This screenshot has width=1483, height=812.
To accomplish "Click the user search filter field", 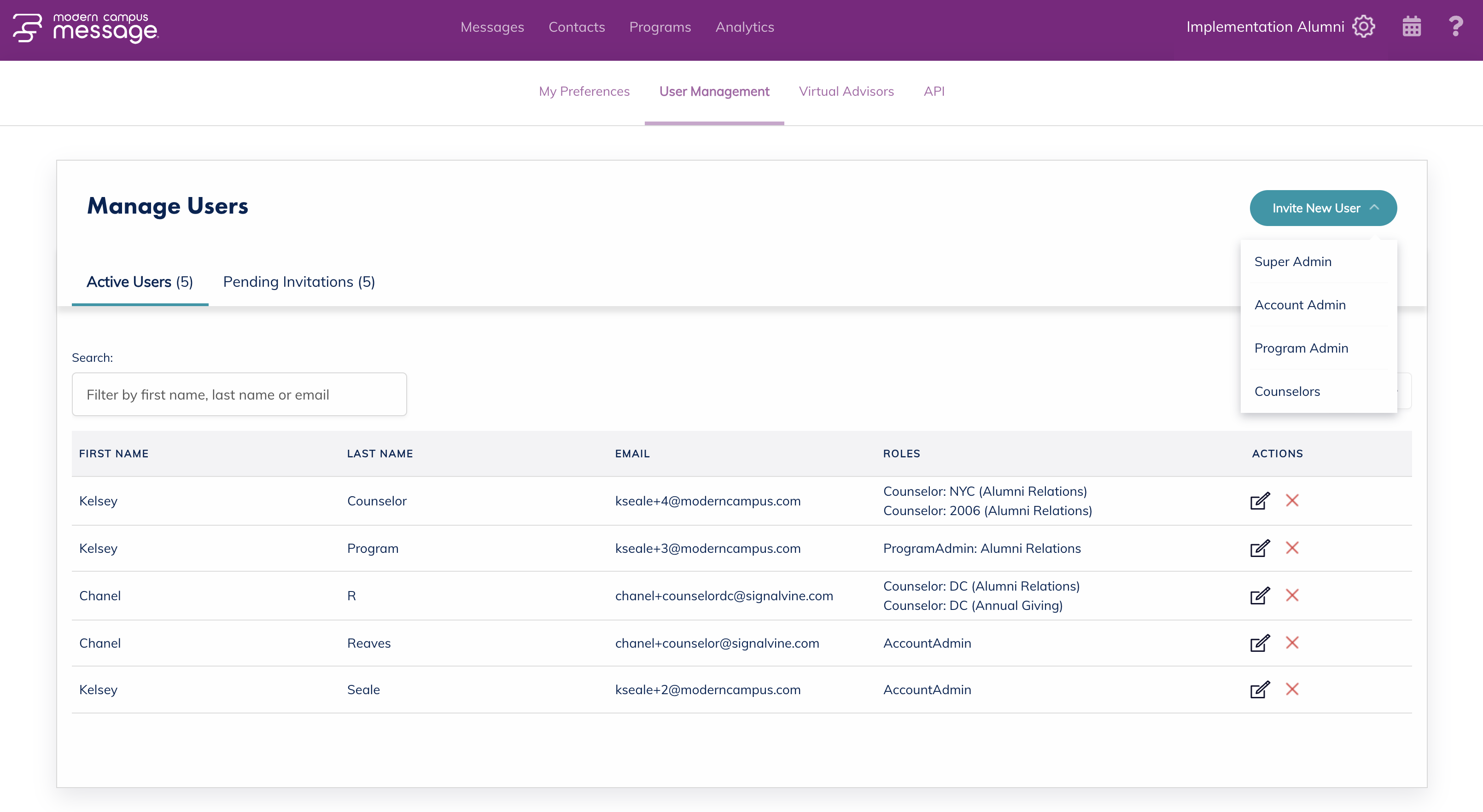I will click(x=239, y=395).
